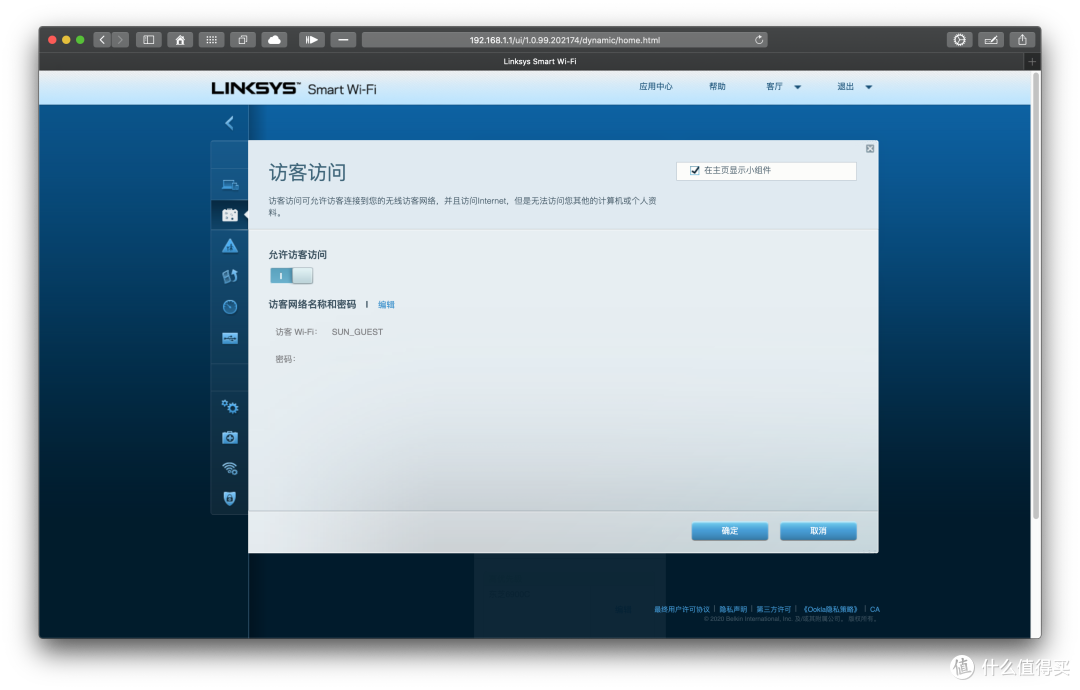Show Safari tab overview icon
This screenshot has width=1080, height=690.
tap(242, 40)
